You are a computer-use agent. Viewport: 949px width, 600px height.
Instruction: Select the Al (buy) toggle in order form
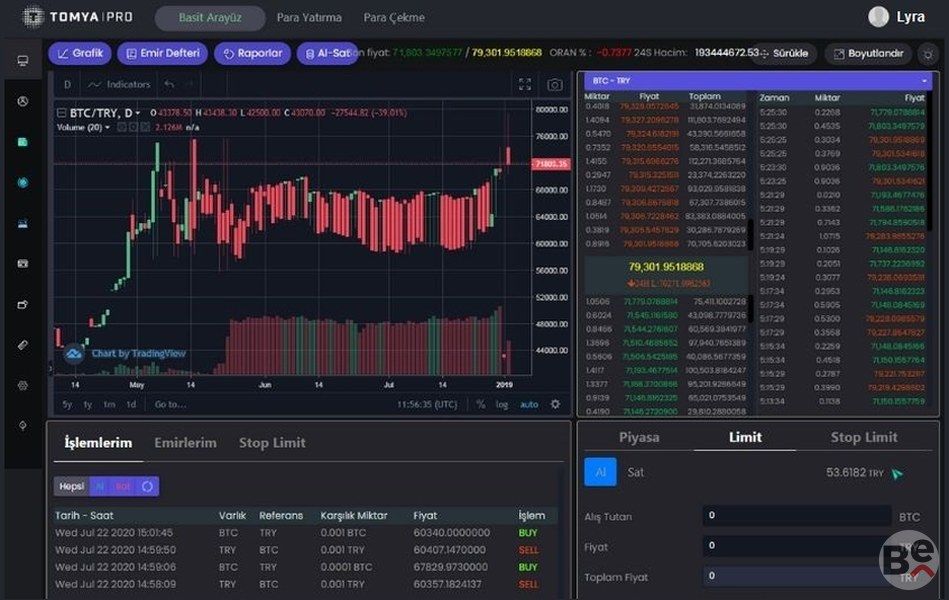click(600, 472)
